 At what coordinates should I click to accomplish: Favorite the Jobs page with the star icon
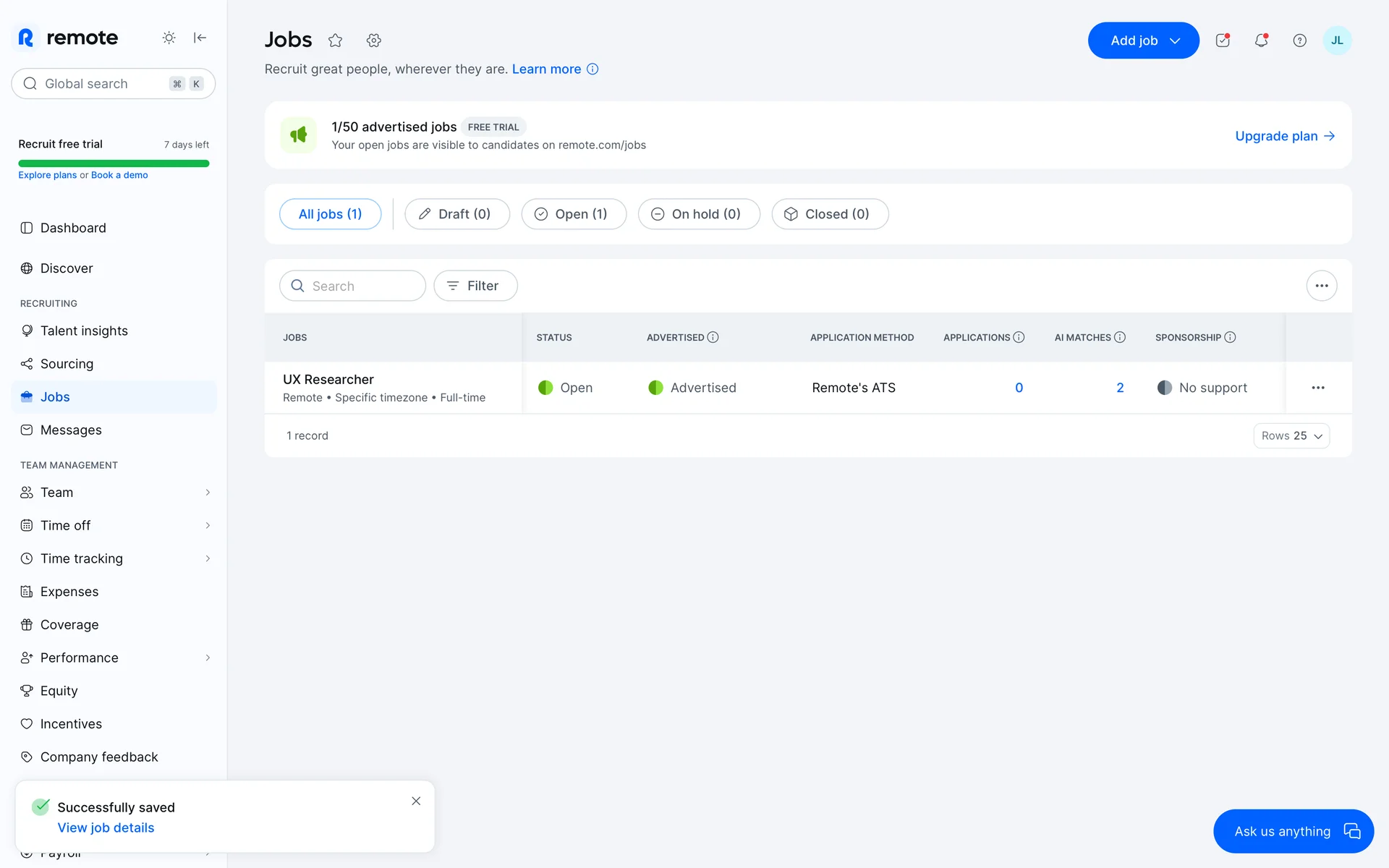[335, 41]
